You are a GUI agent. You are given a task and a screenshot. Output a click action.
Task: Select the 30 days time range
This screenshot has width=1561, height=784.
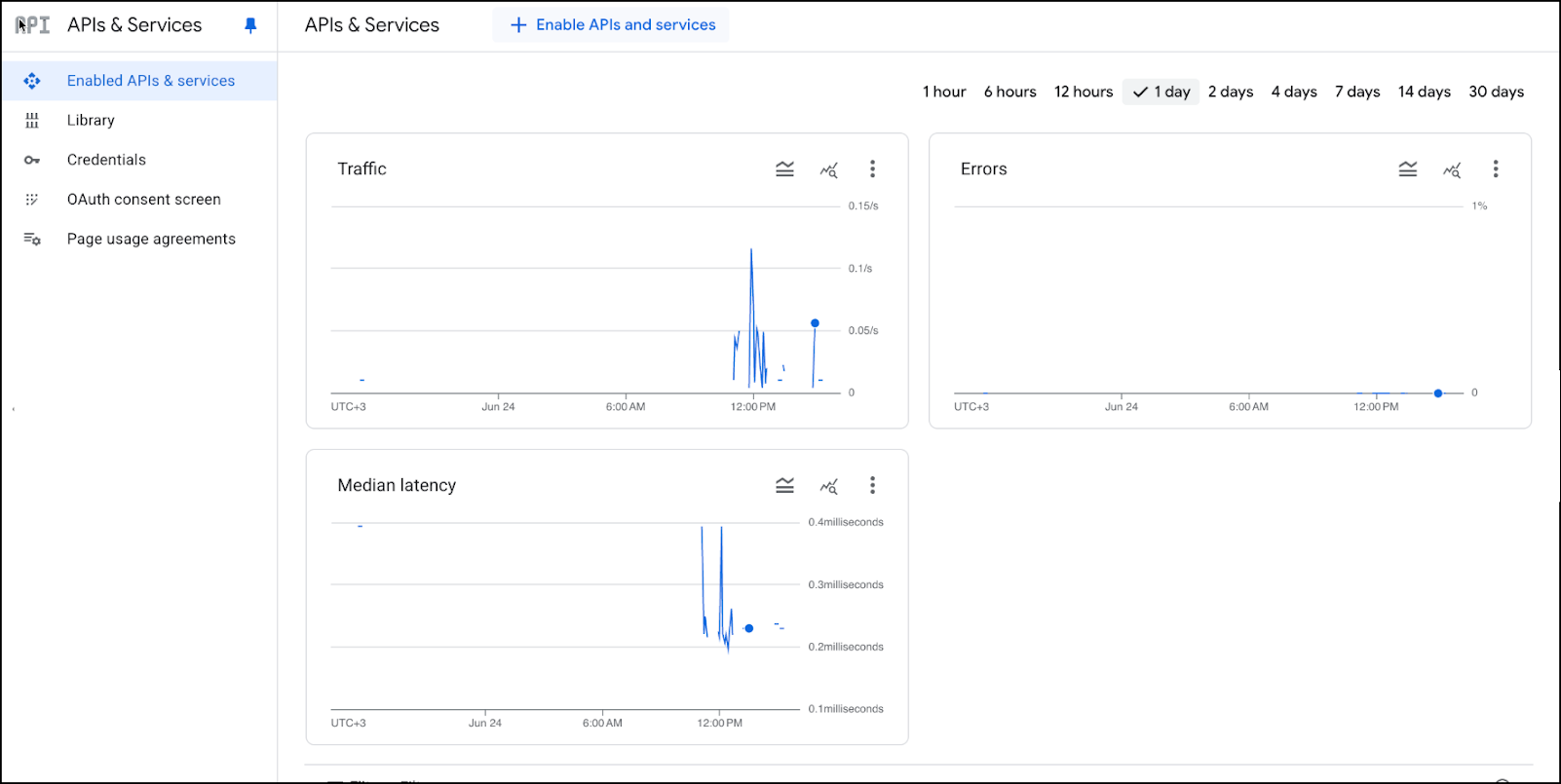coord(1496,92)
